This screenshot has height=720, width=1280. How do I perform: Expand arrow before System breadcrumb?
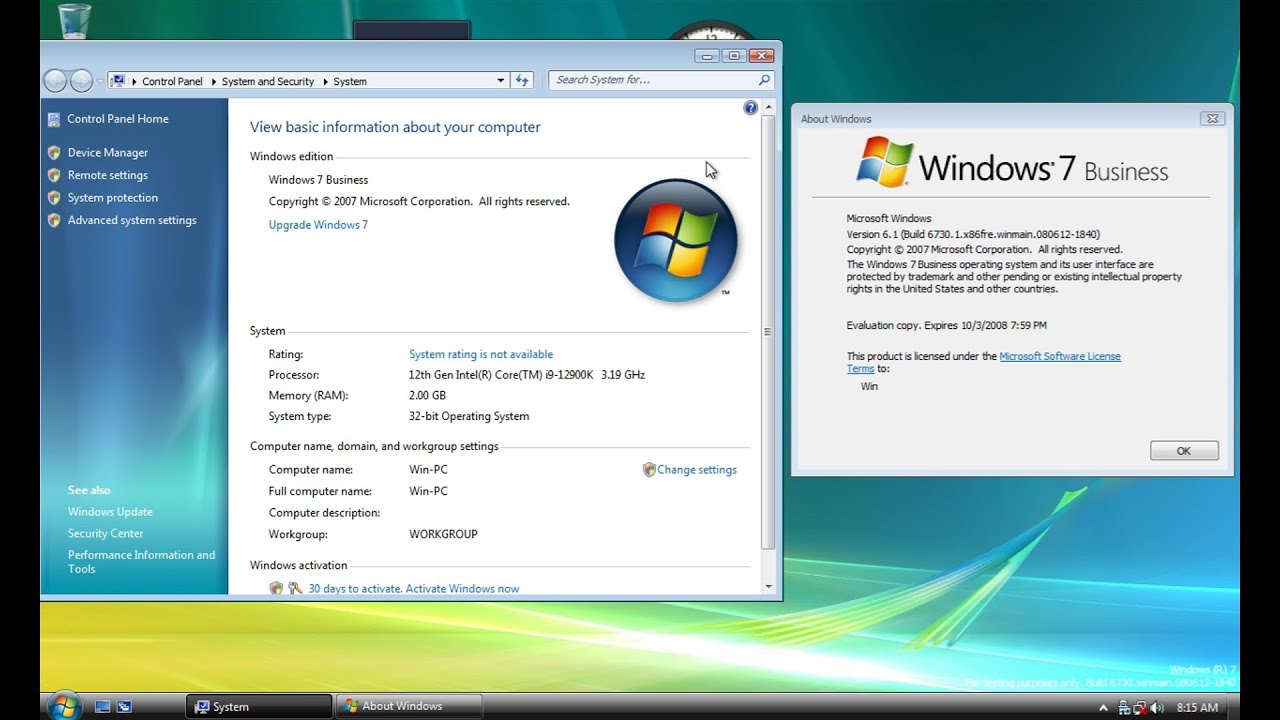[x=325, y=81]
